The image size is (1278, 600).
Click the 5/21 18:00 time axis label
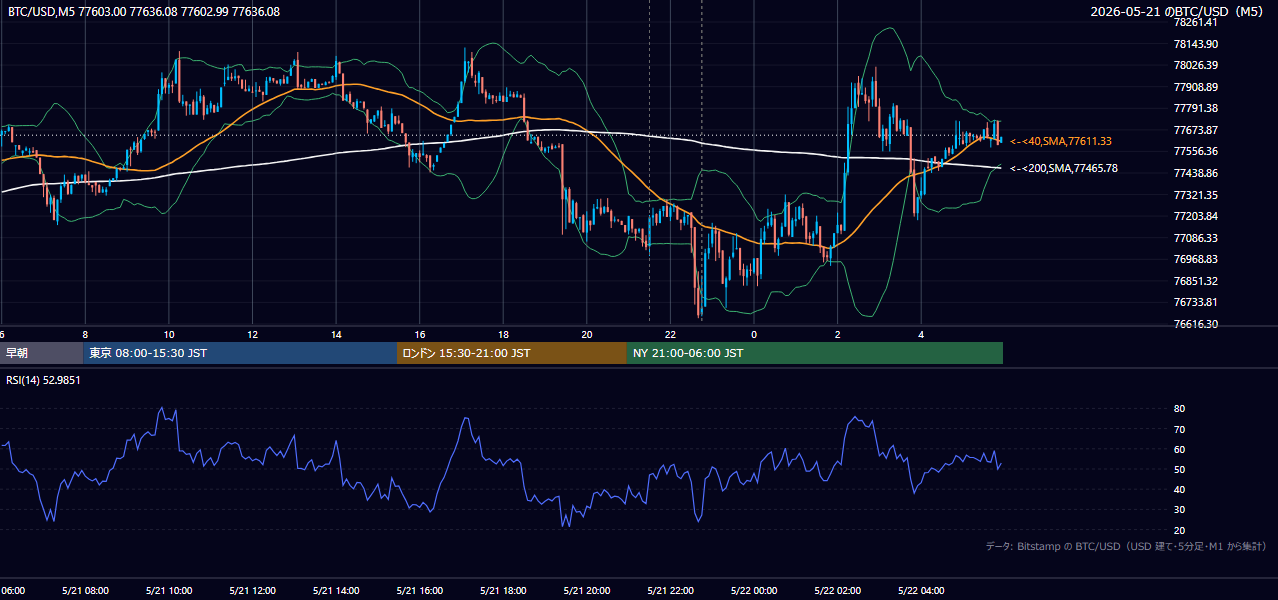click(x=503, y=591)
